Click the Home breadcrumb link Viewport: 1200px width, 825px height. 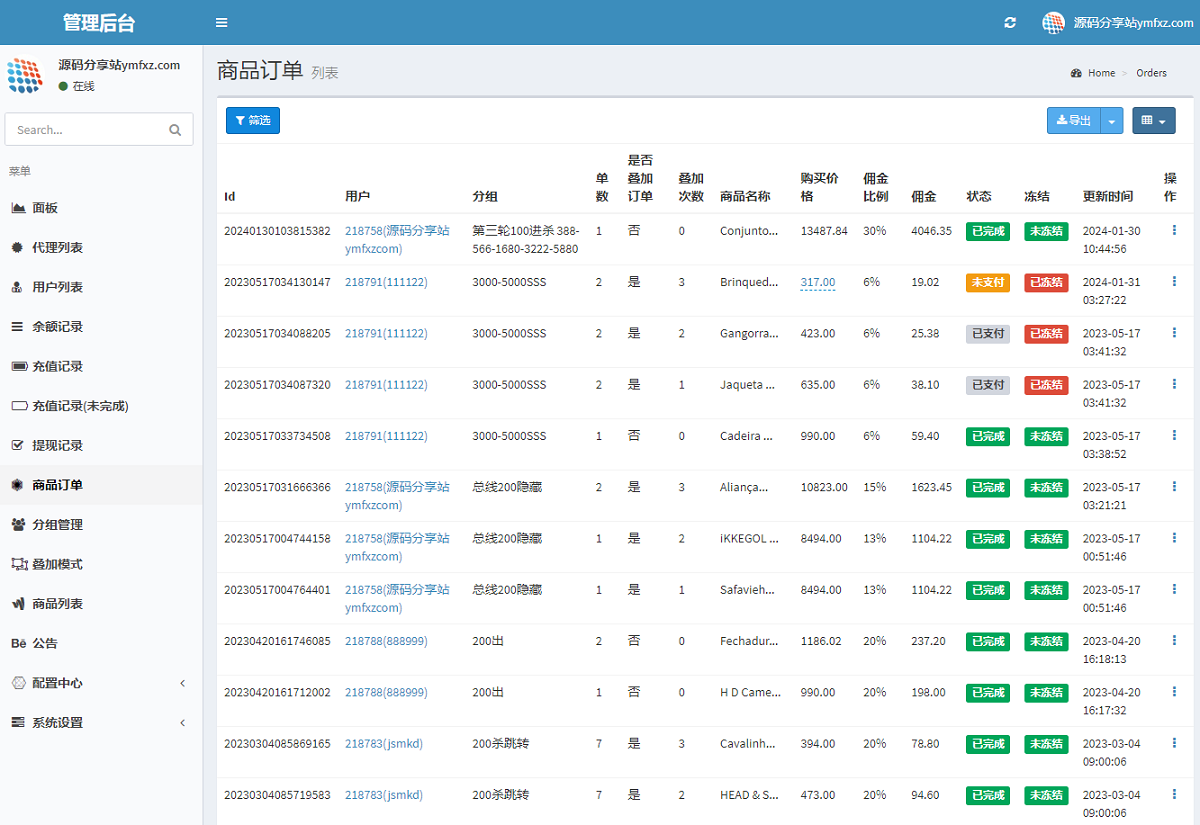coord(1101,73)
